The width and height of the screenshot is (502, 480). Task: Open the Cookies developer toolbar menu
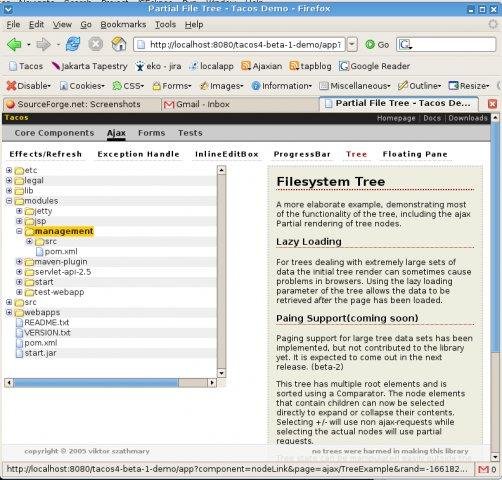(82, 86)
